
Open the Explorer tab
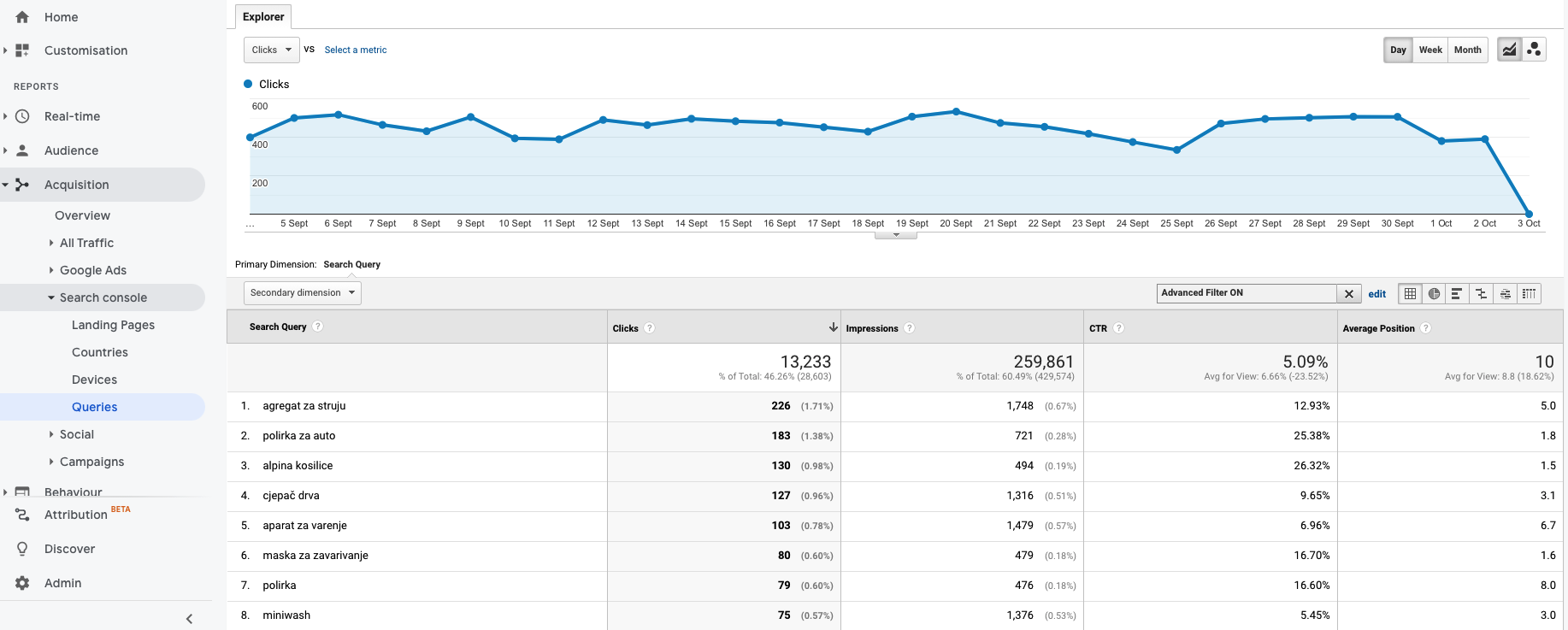pos(263,16)
